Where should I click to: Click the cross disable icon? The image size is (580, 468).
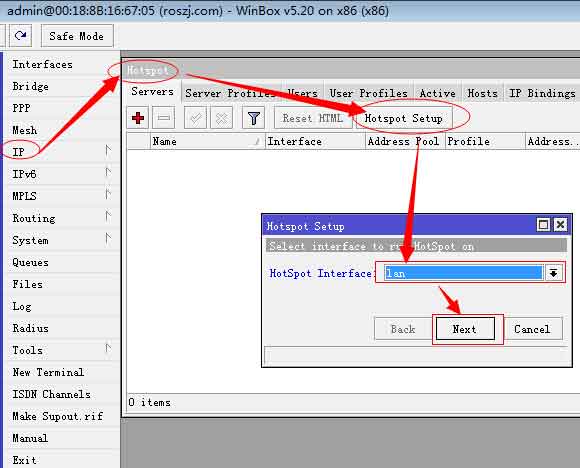tap(222, 118)
